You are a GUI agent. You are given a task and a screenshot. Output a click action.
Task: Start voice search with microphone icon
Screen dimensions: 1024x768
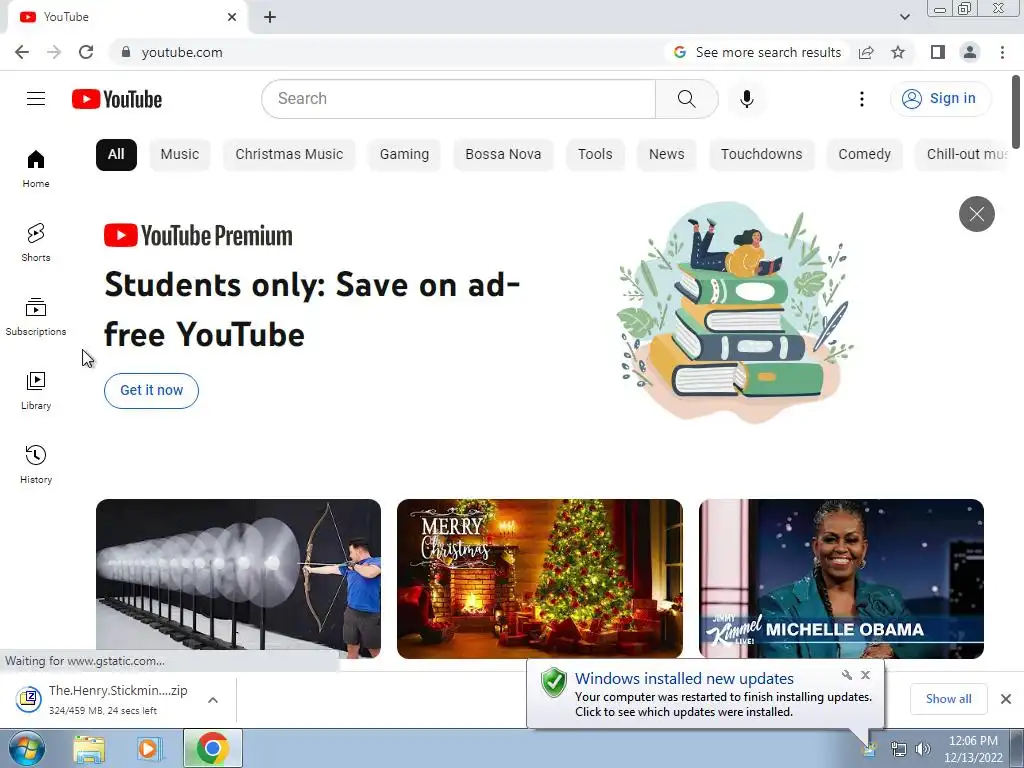[x=747, y=99]
